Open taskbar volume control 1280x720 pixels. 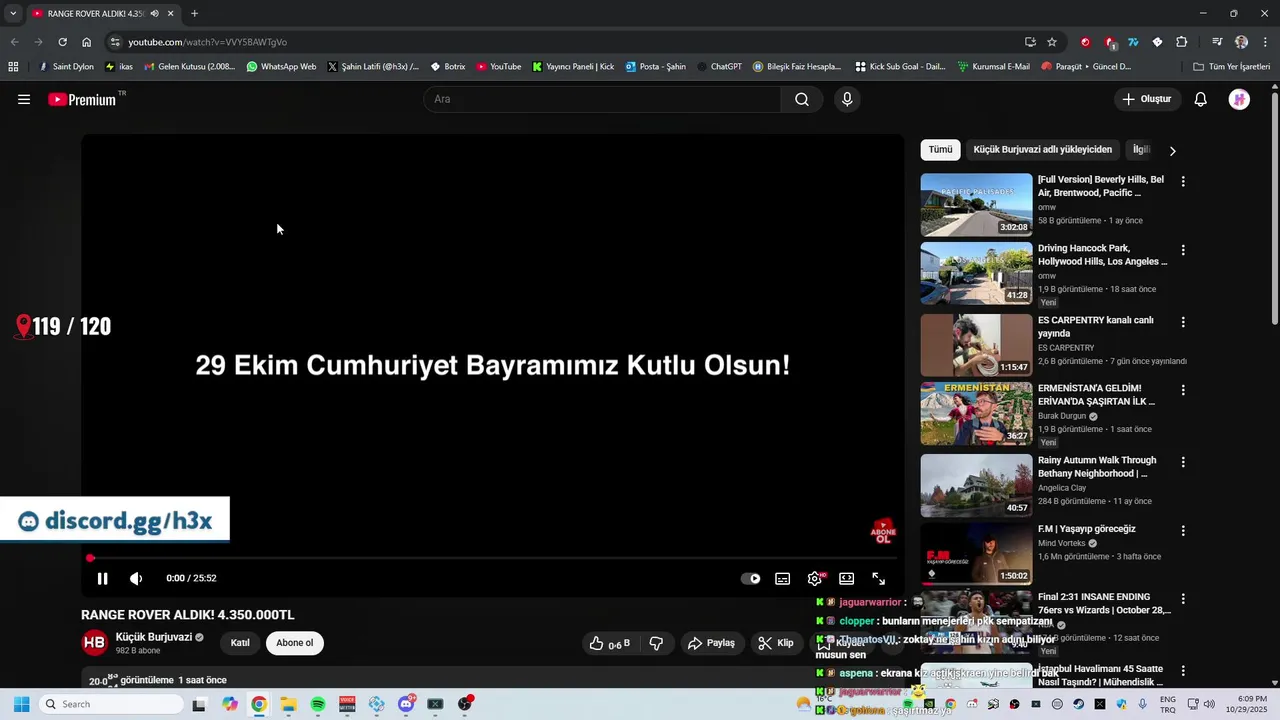1209,704
